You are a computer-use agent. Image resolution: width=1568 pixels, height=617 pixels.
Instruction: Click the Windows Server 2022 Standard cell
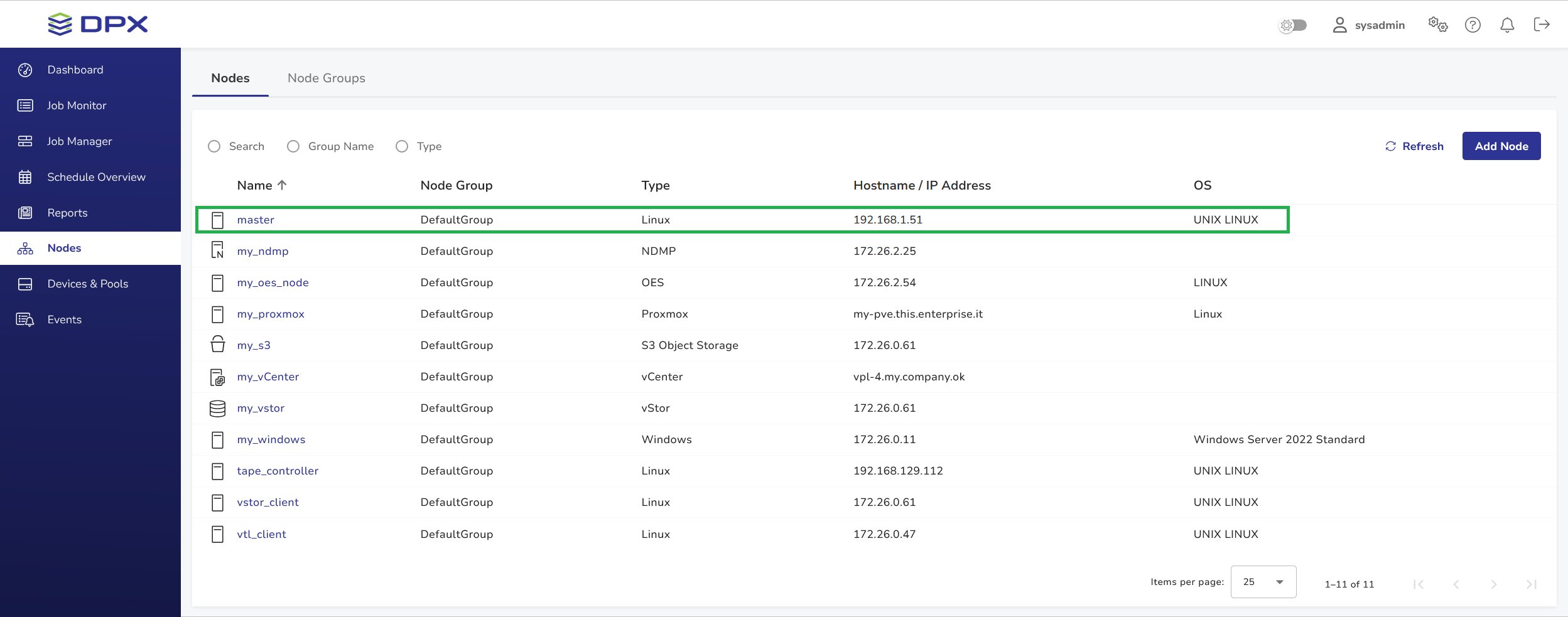(x=1279, y=439)
